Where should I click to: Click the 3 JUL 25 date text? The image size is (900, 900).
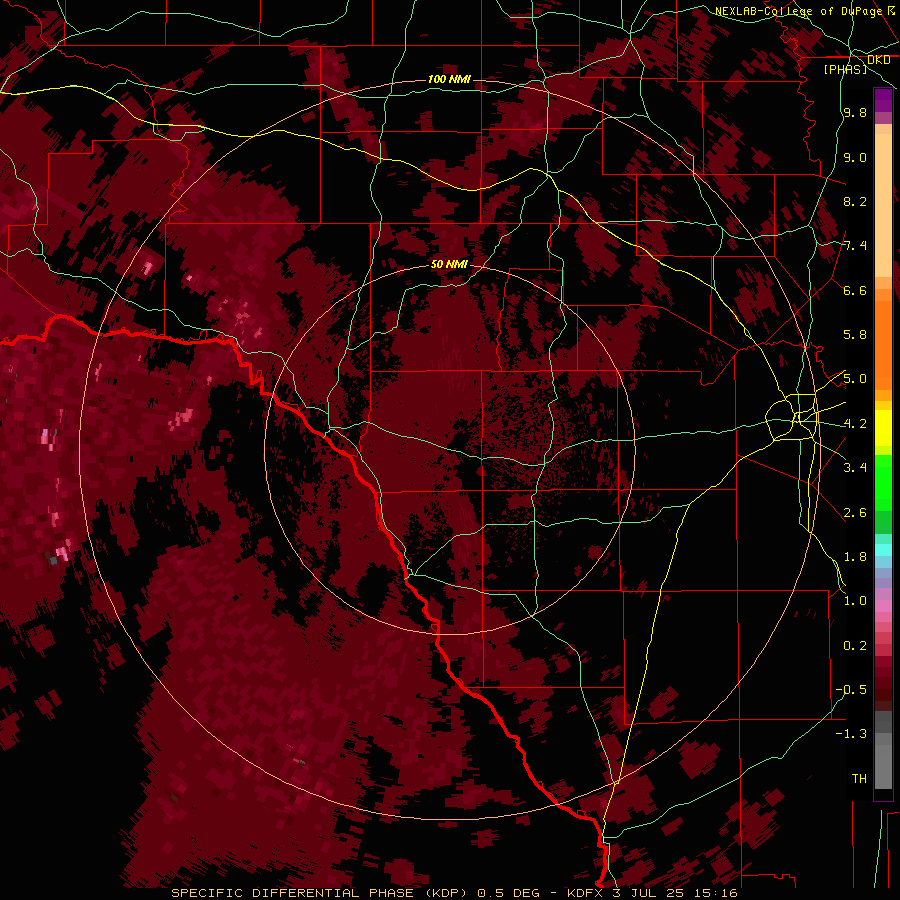[651, 893]
